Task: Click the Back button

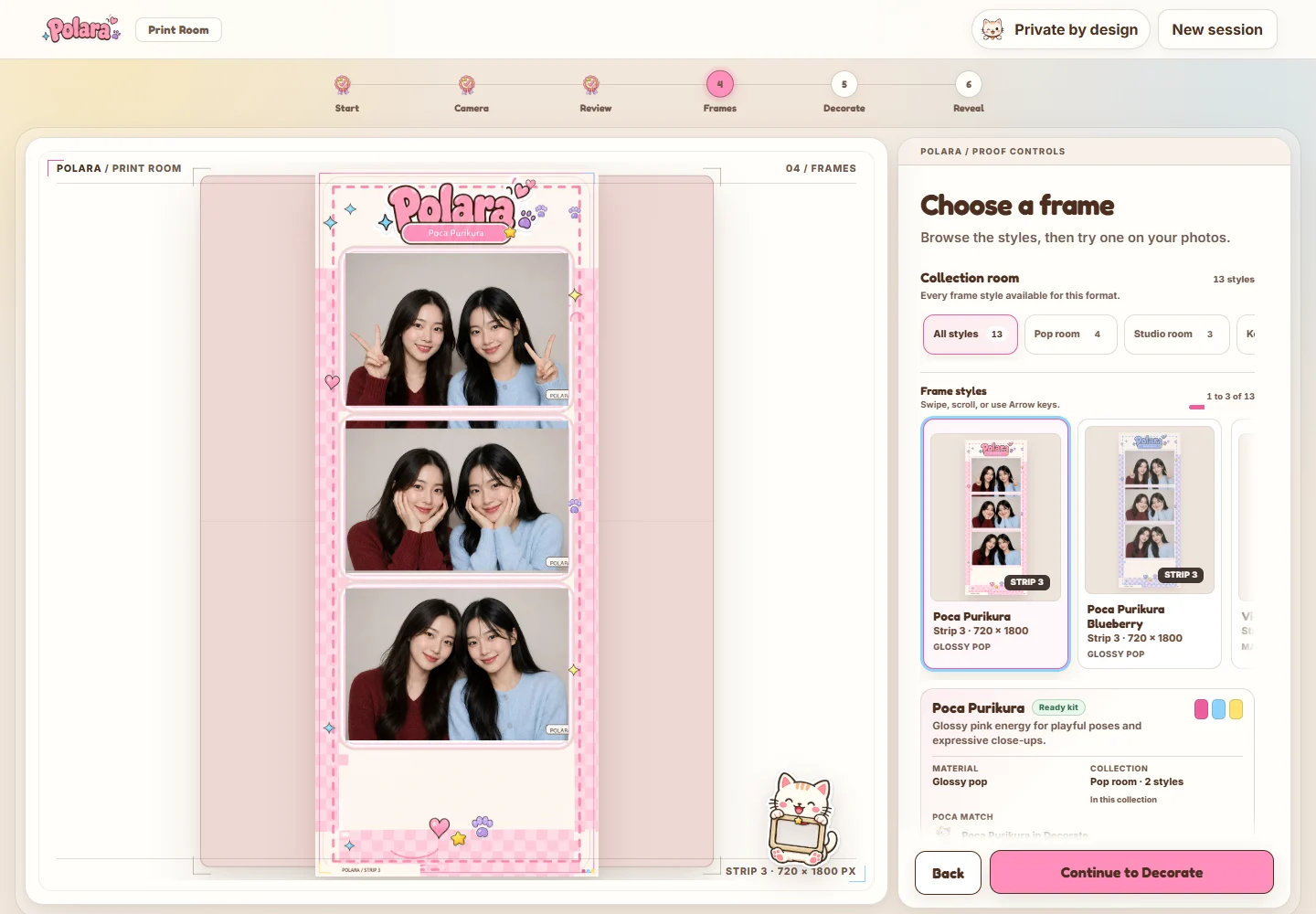Action: coord(948,873)
